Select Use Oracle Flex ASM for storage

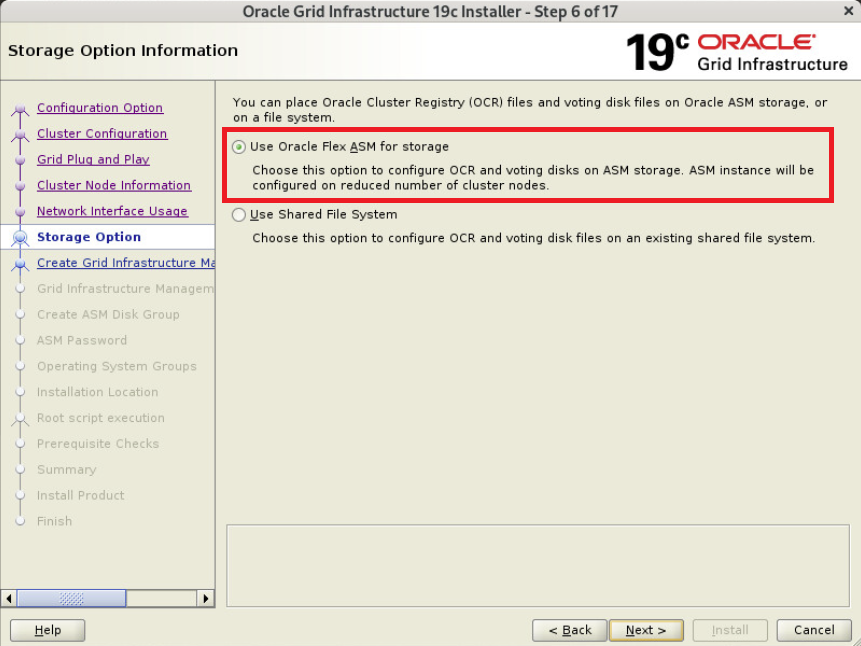click(238, 147)
